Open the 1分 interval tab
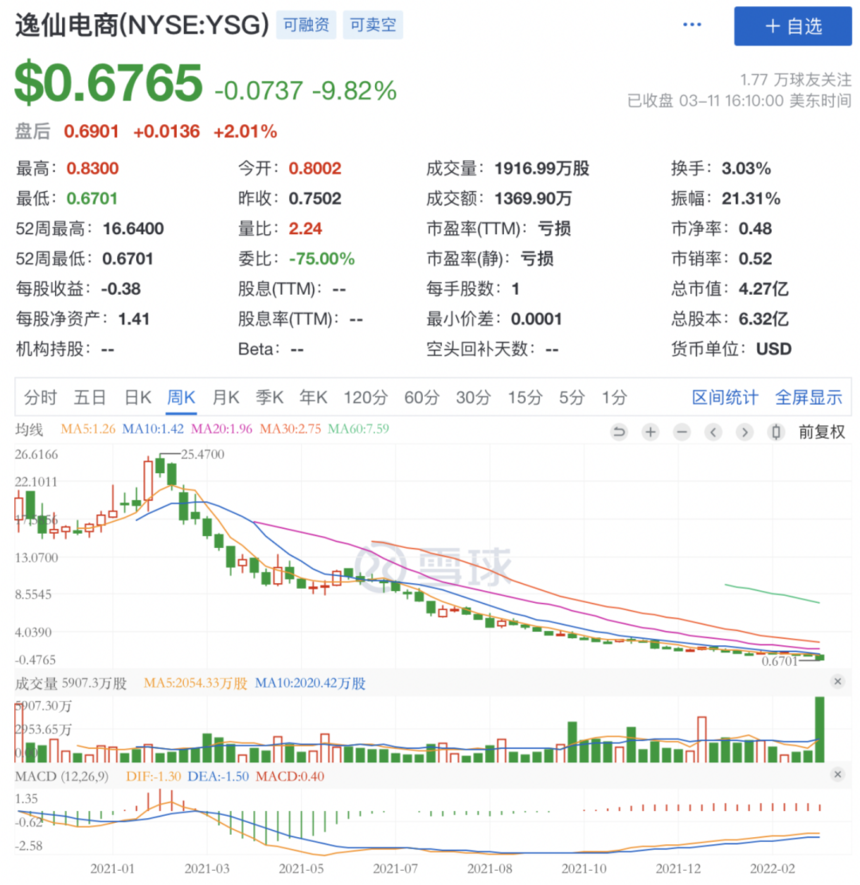This screenshot has width=860, height=885. (615, 397)
